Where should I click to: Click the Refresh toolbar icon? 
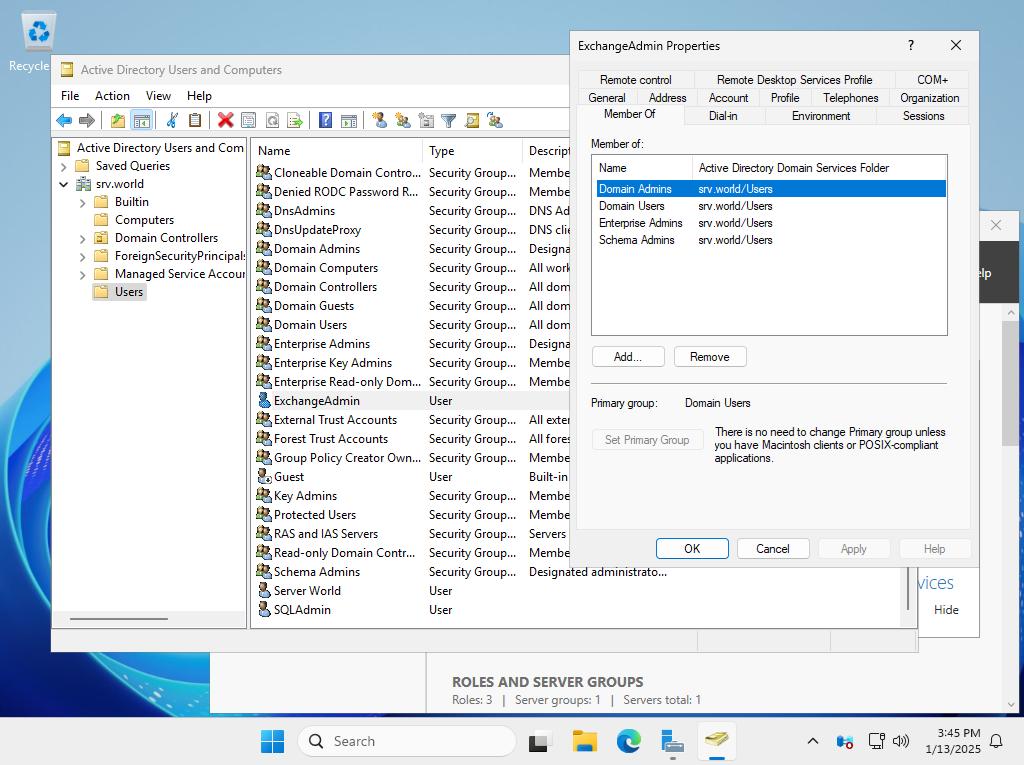click(272, 120)
